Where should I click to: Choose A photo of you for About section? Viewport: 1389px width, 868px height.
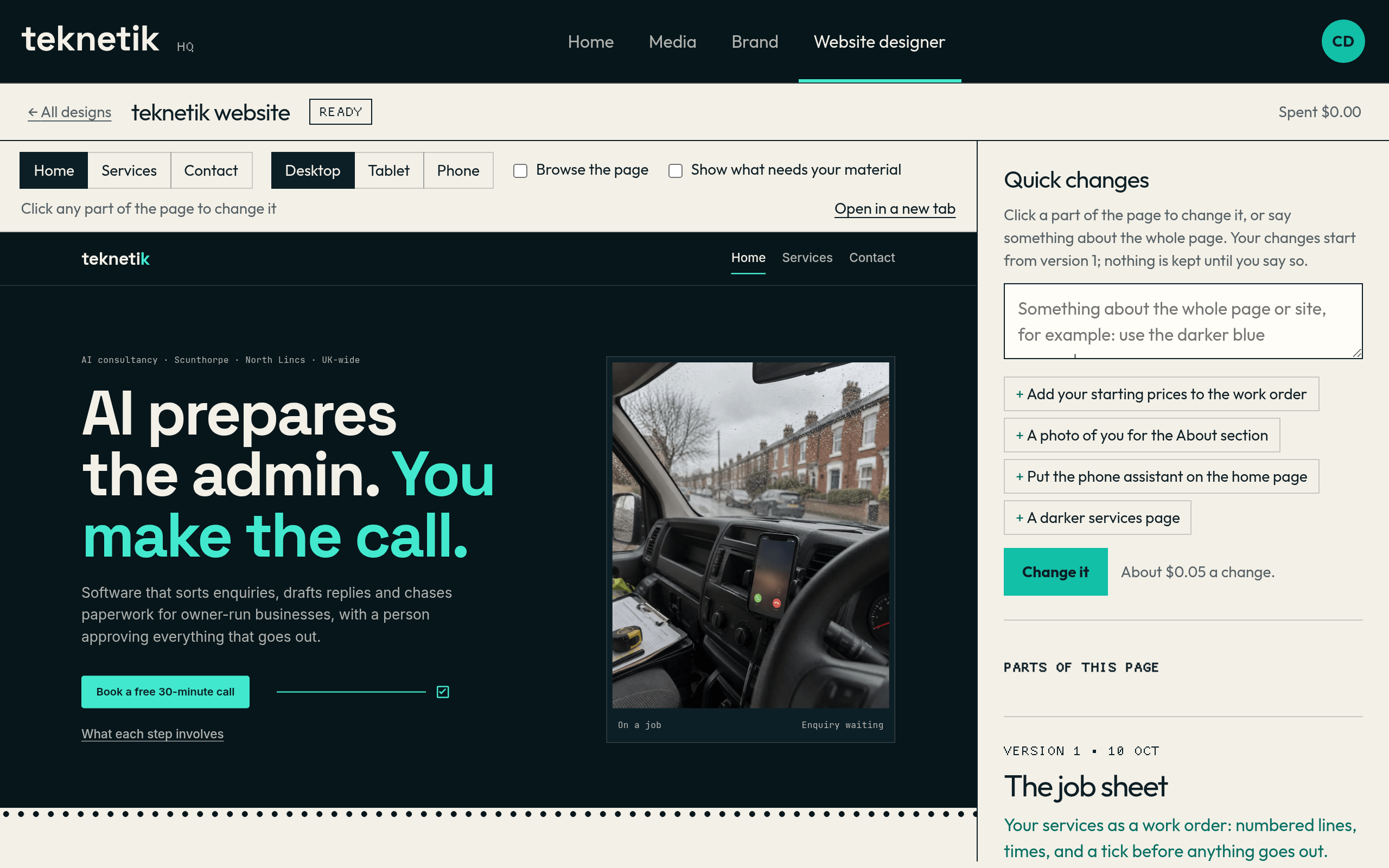tap(1142, 435)
